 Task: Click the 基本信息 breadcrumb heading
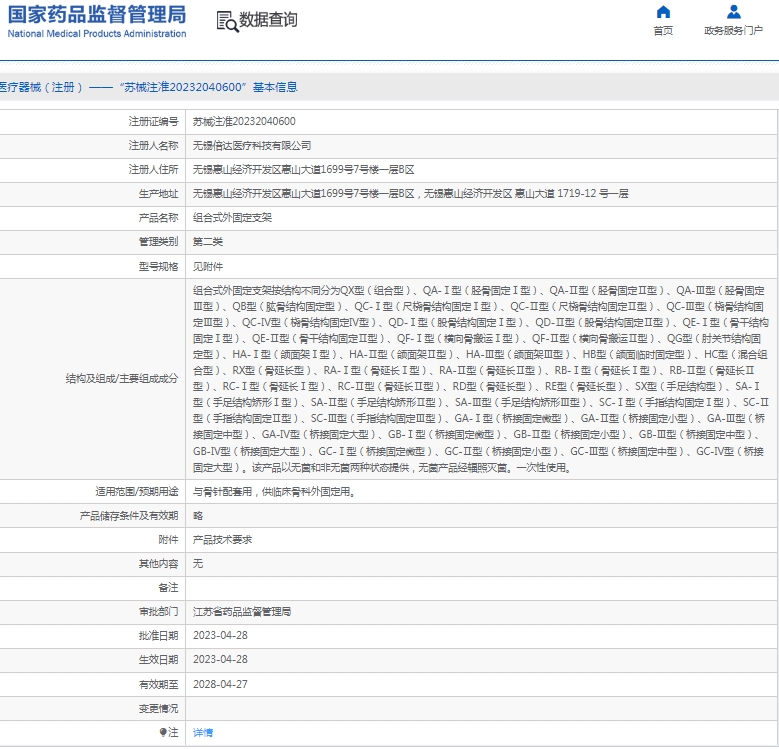click(275, 87)
